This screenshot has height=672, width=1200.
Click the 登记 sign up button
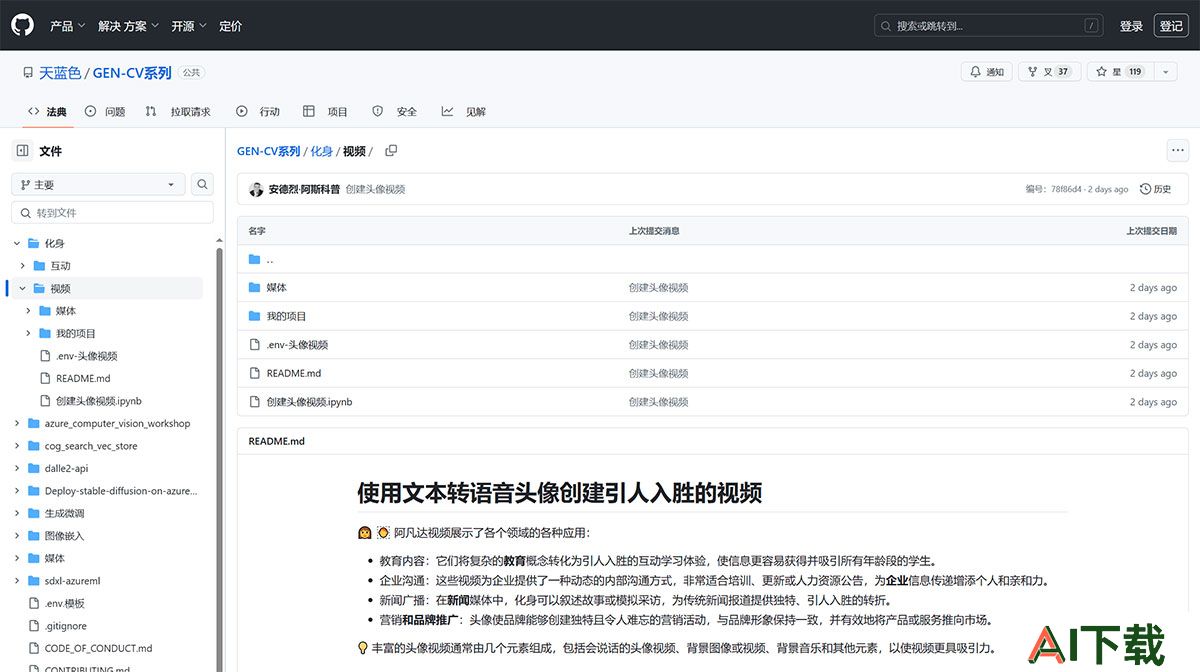pos(1171,26)
